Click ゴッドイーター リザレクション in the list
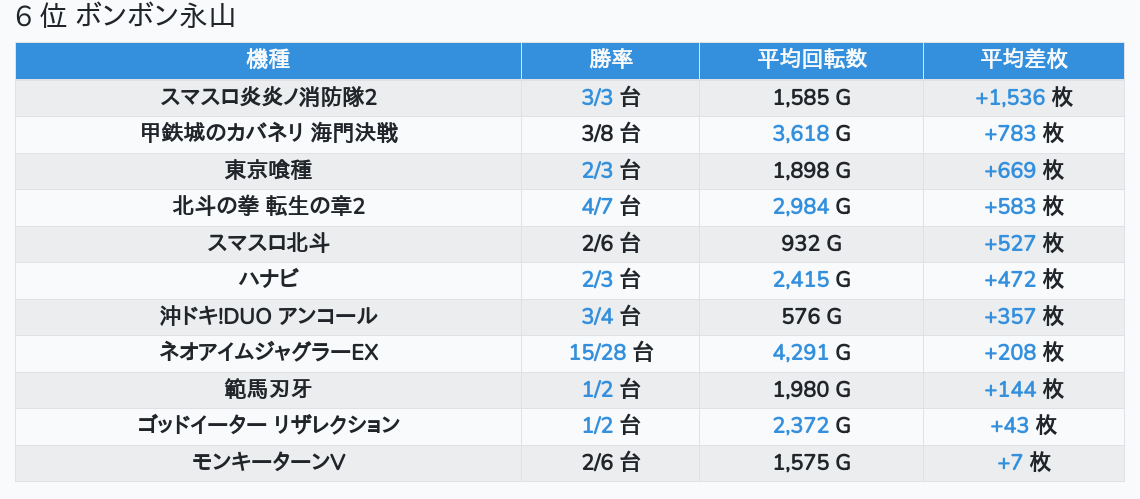 [x=268, y=425]
